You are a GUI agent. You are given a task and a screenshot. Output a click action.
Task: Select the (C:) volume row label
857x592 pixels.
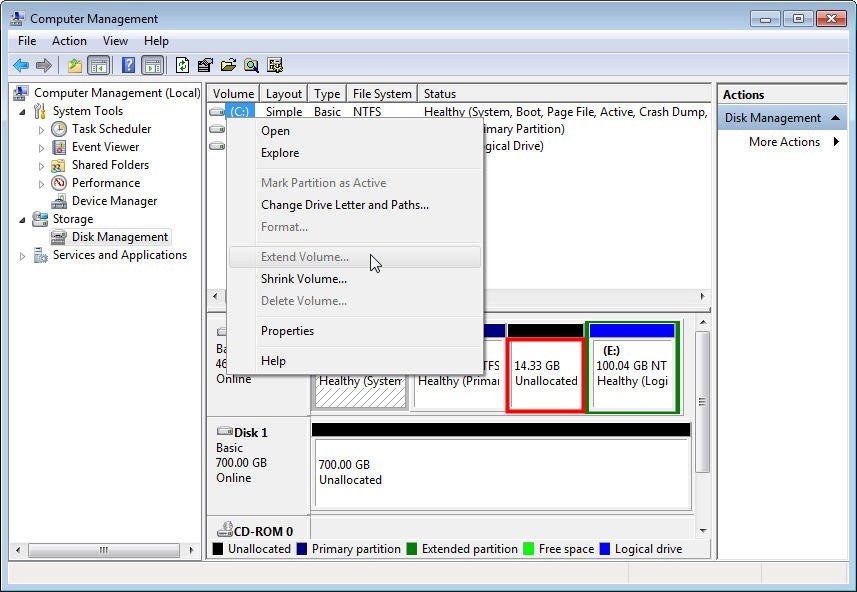[x=239, y=112]
